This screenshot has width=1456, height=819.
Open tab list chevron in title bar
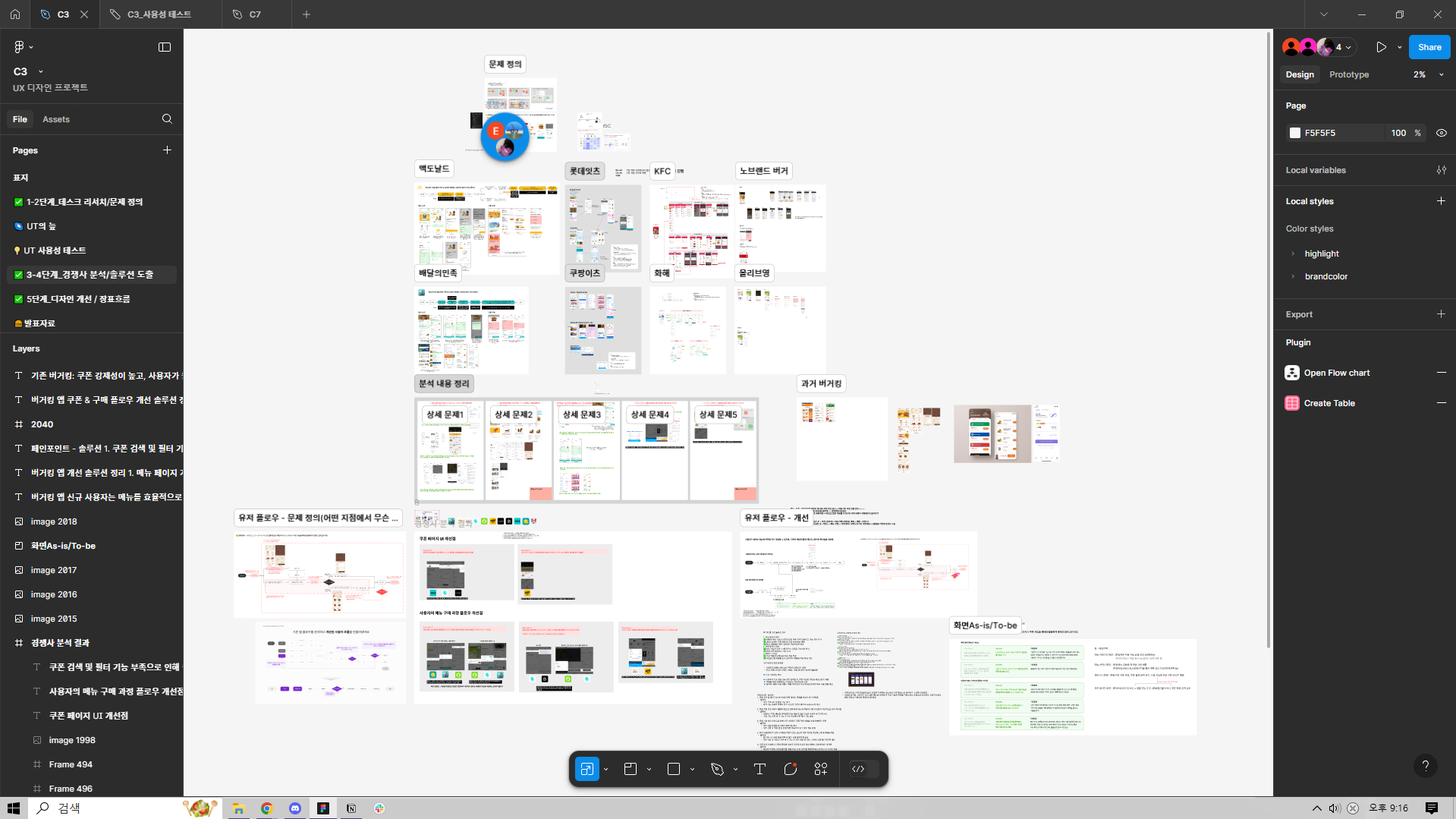point(1324,14)
